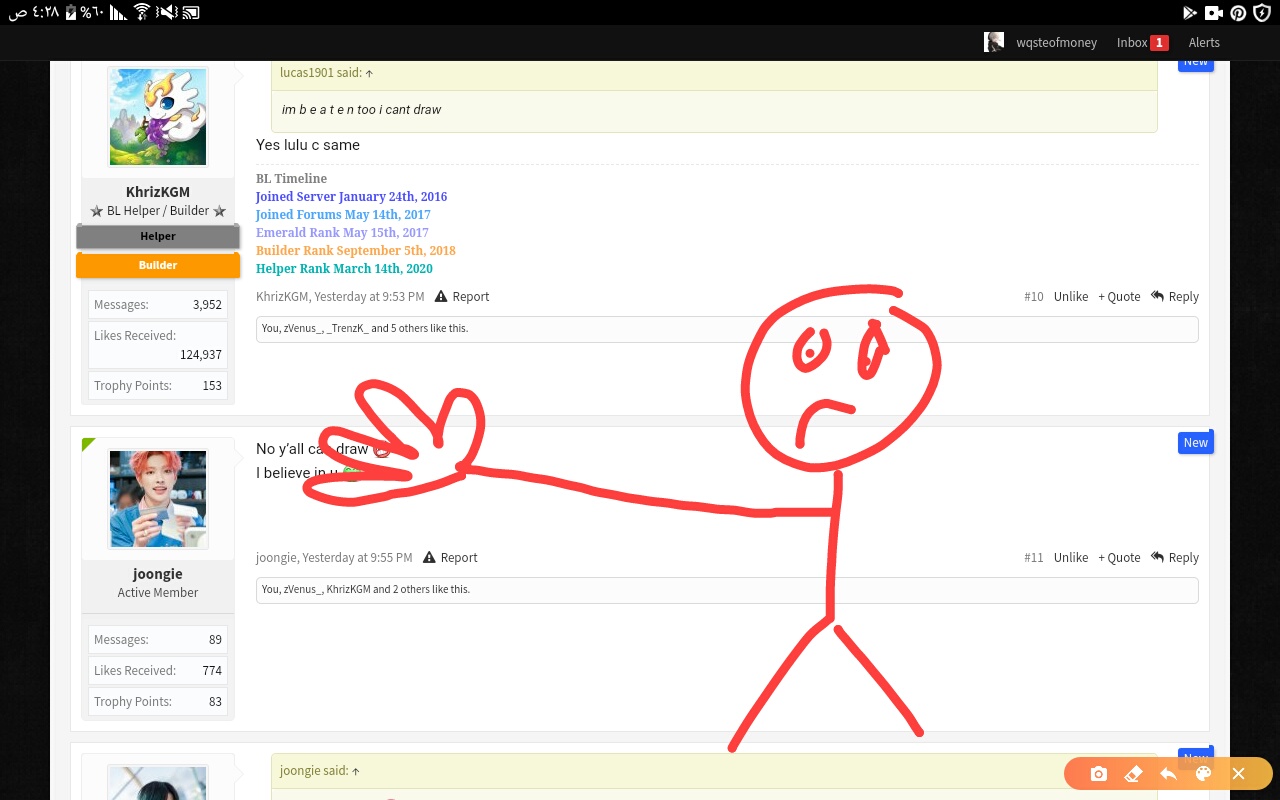Open joongie's profile picture
This screenshot has height=800, width=1280.
[158, 499]
